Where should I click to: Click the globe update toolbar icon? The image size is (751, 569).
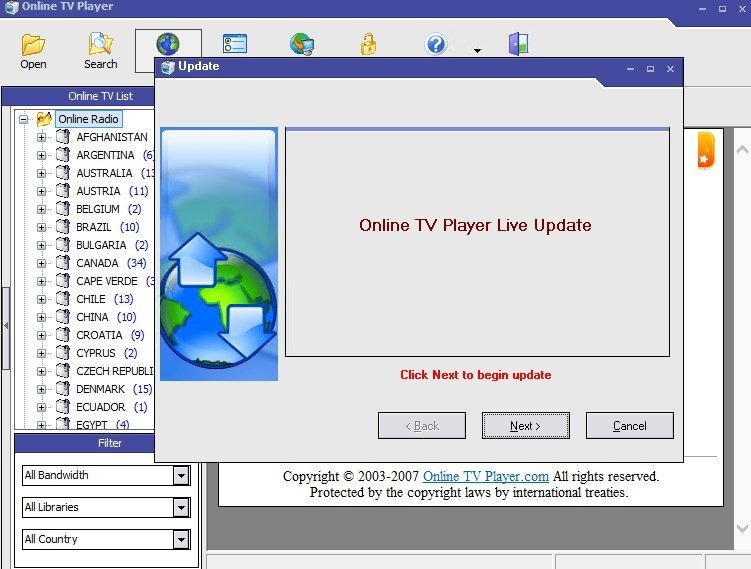pos(168,44)
